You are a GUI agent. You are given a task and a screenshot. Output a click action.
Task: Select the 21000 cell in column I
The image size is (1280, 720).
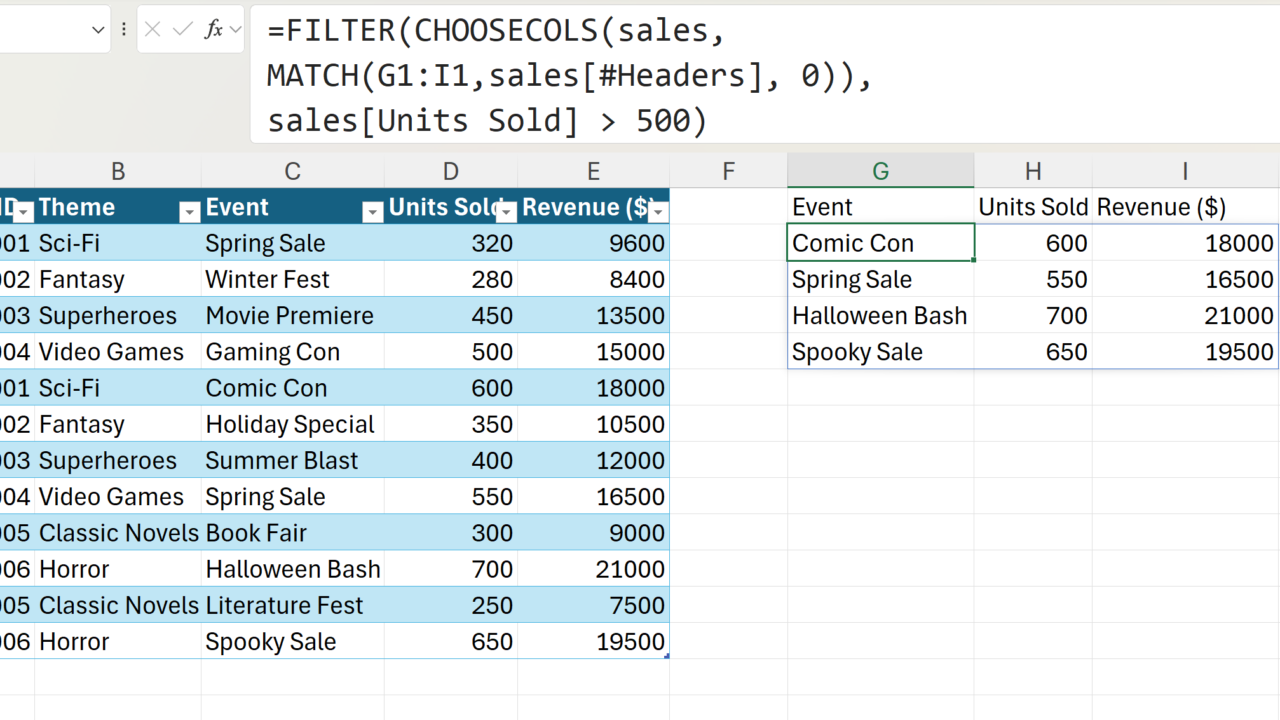click(x=1185, y=315)
